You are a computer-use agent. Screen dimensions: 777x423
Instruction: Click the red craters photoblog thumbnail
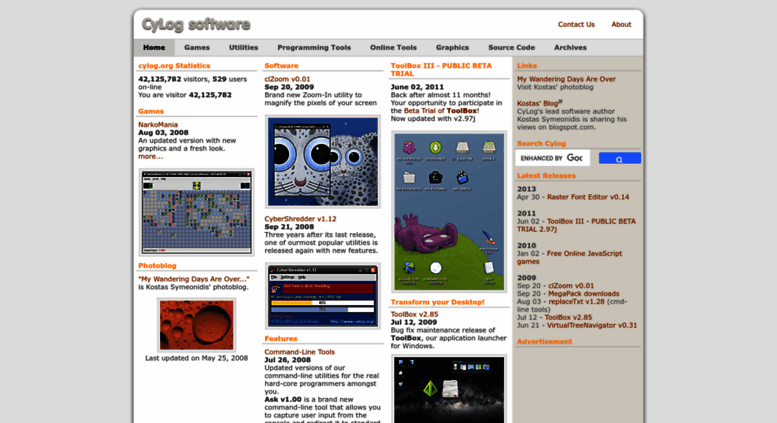pyautogui.click(x=197, y=325)
